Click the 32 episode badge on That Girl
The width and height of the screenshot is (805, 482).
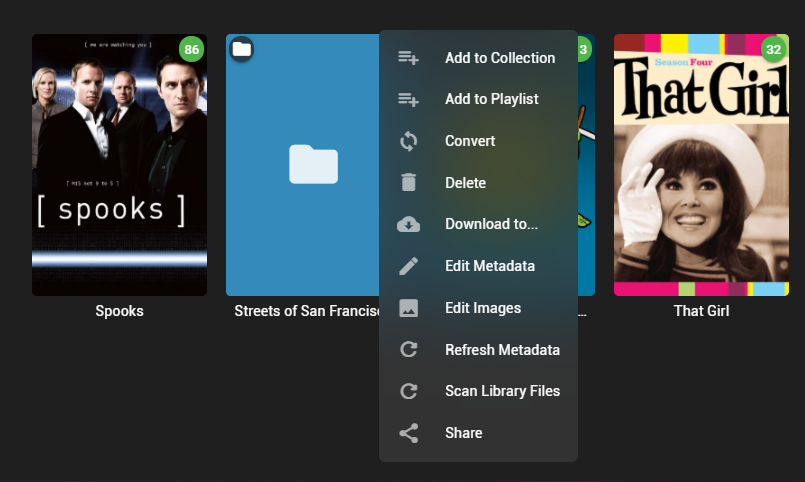773,49
